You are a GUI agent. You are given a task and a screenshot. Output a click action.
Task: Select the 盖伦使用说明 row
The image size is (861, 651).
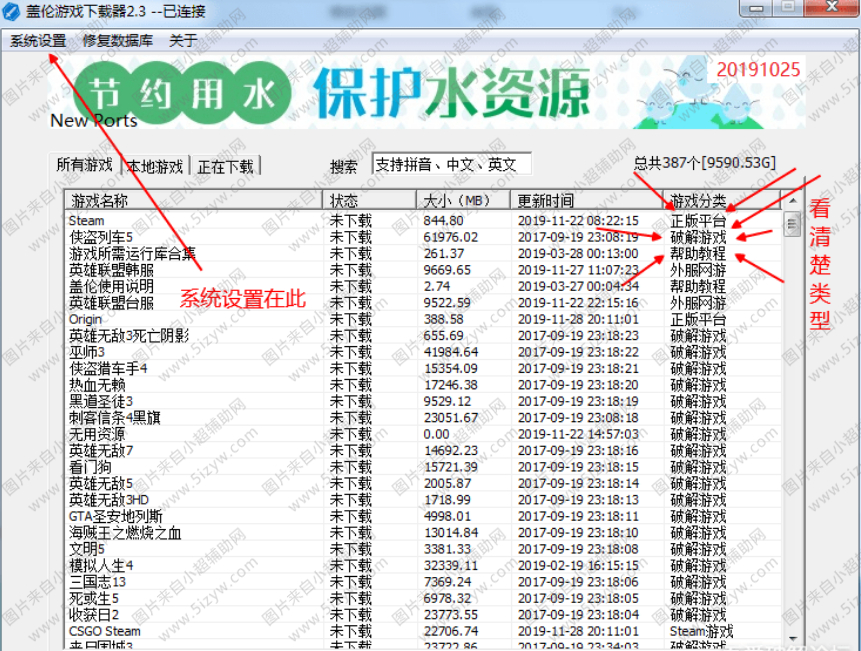(423, 287)
